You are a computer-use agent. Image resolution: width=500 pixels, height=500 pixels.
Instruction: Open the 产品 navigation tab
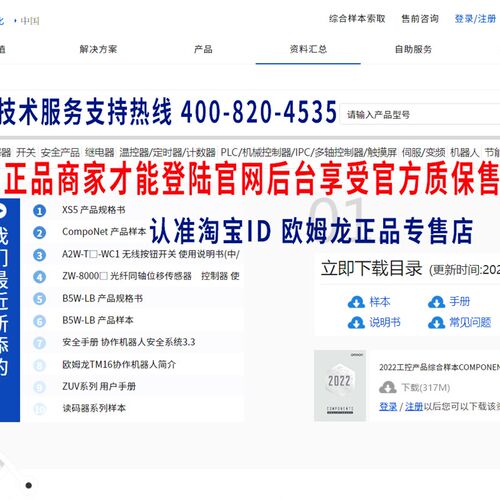pyautogui.click(x=203, y=49)
